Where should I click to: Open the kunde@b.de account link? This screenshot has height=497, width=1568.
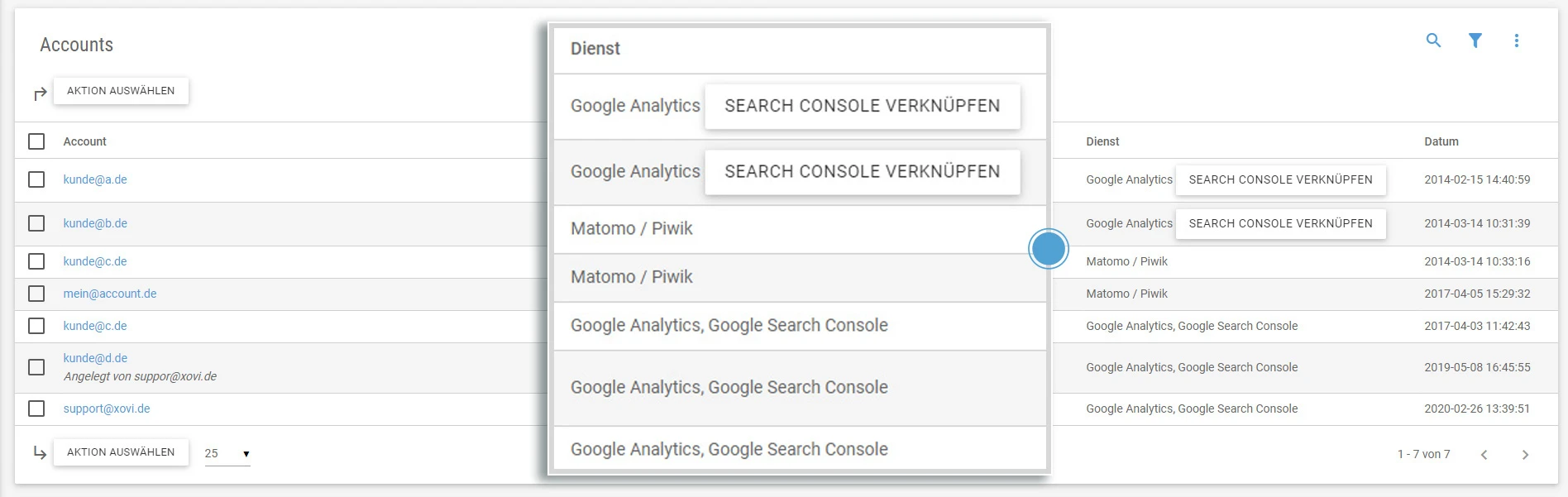pyautogui.click(x=95, y=223)
